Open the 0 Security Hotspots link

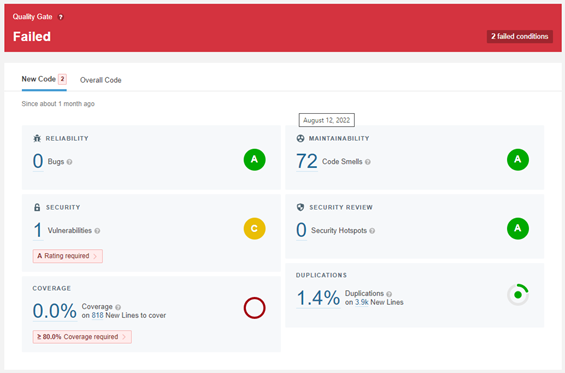(301, 230)
